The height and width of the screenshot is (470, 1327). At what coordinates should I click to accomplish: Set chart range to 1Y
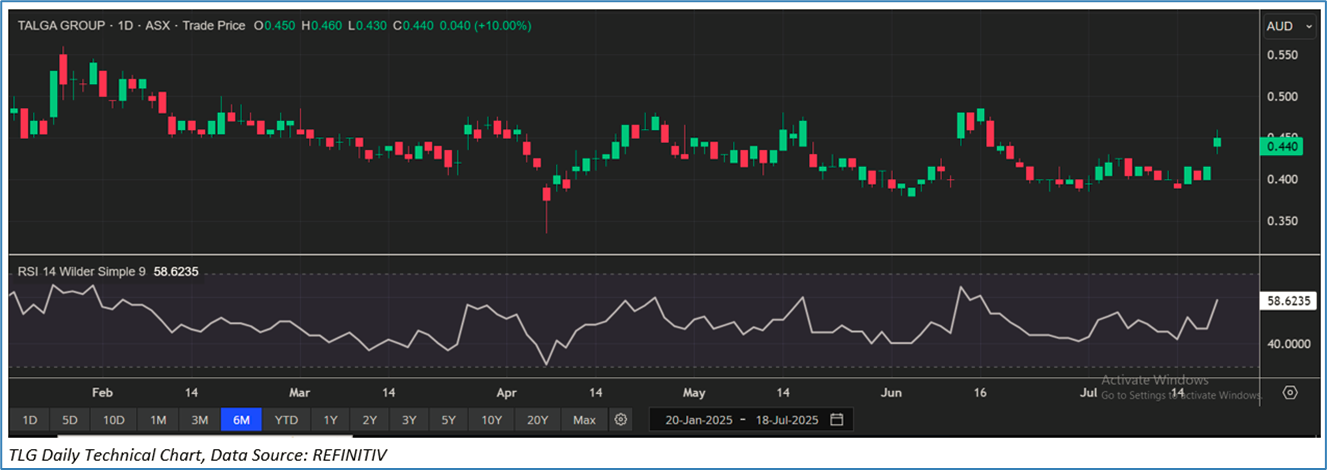coord(330,420)
